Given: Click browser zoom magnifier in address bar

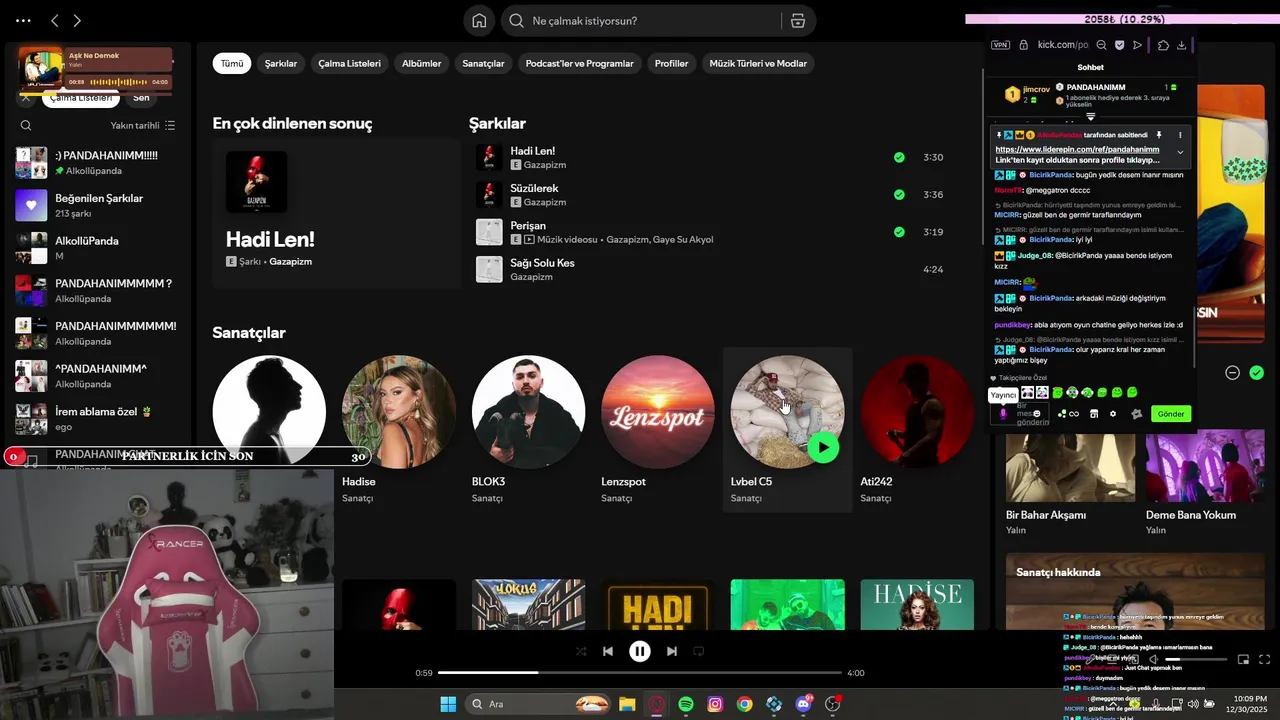Looking at the screenshot, I should pyautogui.click(x=1101, y=45).
